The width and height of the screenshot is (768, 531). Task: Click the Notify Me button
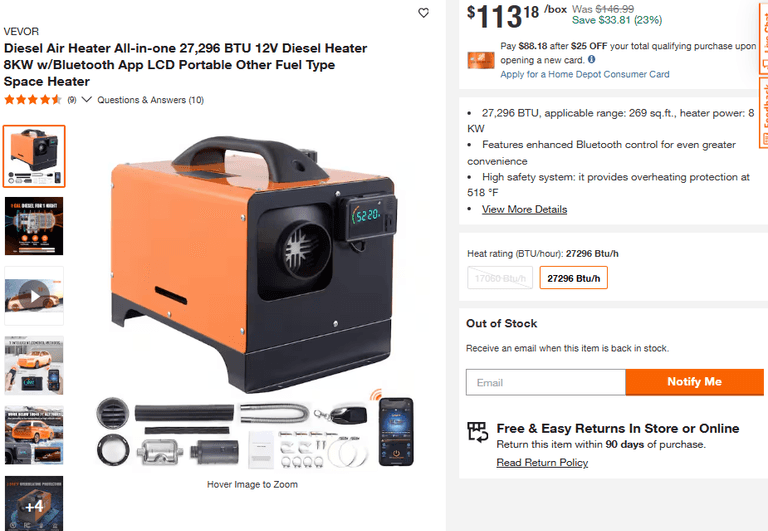coord(695,382)
